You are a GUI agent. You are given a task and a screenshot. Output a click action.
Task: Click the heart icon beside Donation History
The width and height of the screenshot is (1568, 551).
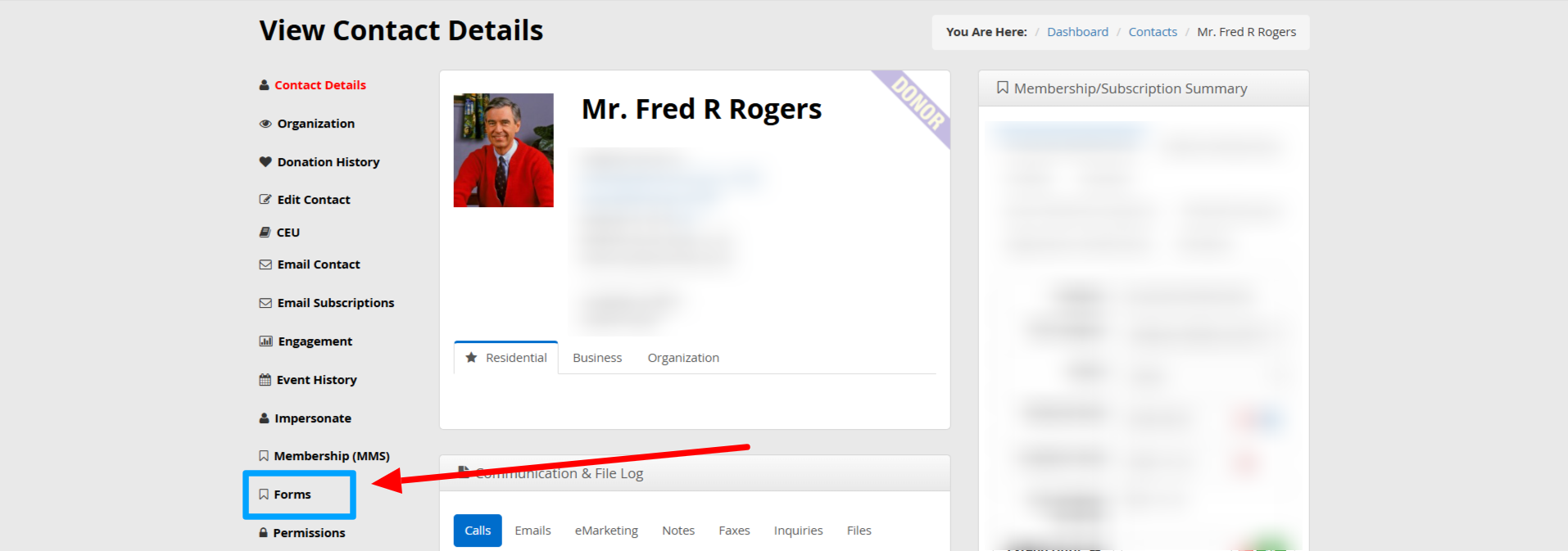coord(265,162)
